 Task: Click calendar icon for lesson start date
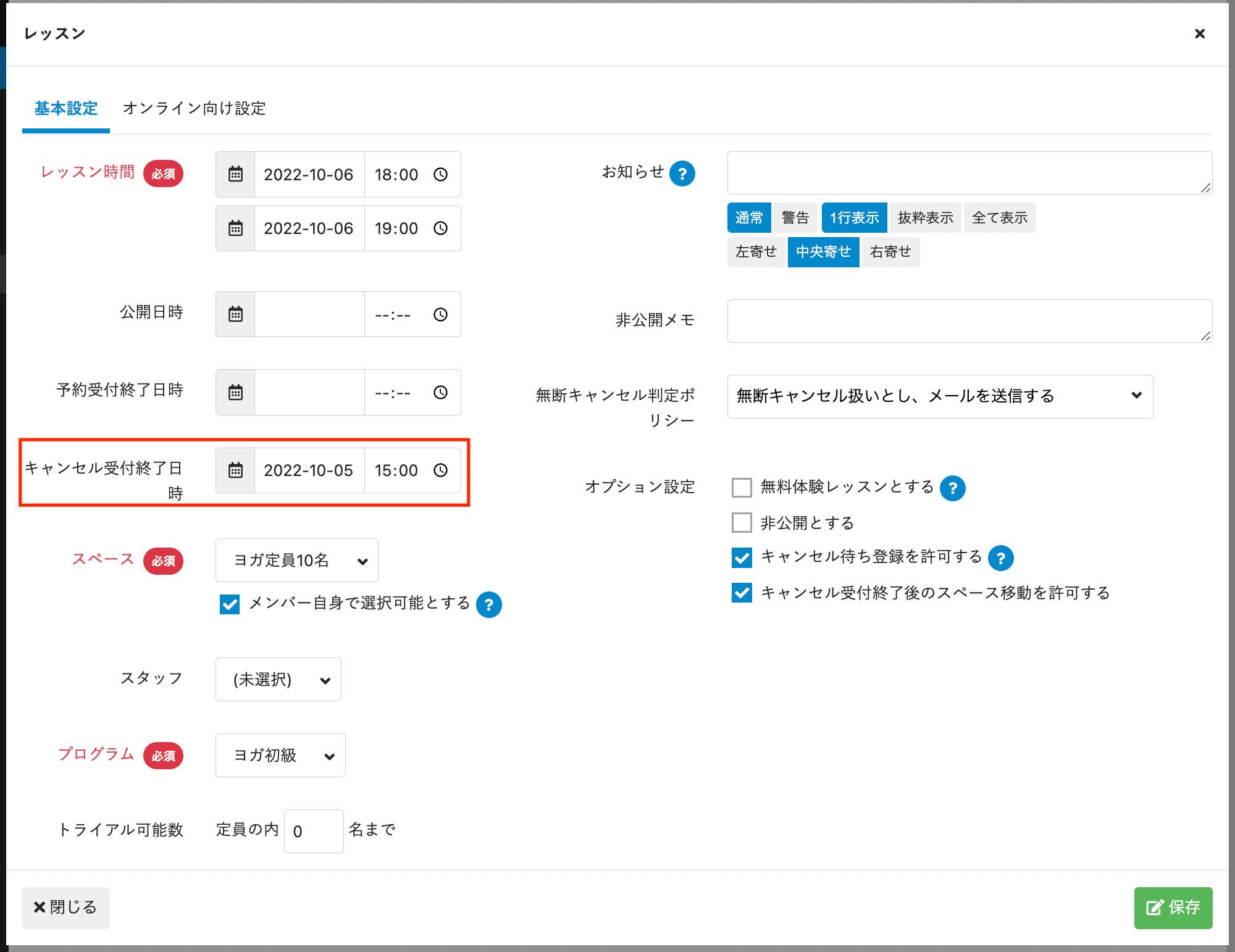pos(235,174)
